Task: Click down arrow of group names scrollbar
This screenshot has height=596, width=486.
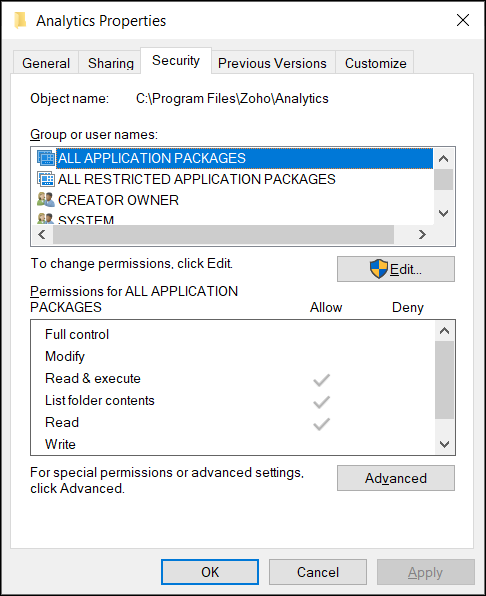Action: 443,213
